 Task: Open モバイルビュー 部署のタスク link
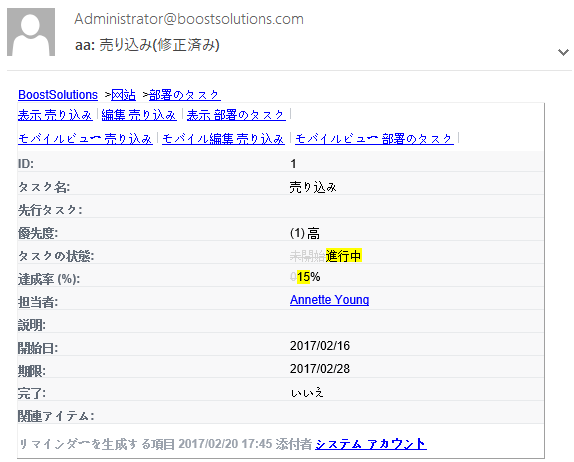[374, 139]
